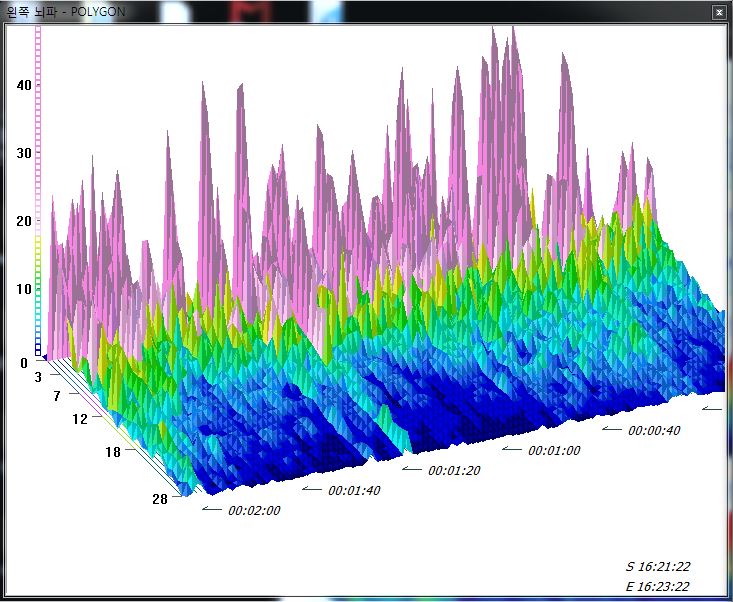Viewport: 733px width, 602px height.
Task: Click the 12 frequency axis label
Action: pyautogui.click(x=81, y=419)
